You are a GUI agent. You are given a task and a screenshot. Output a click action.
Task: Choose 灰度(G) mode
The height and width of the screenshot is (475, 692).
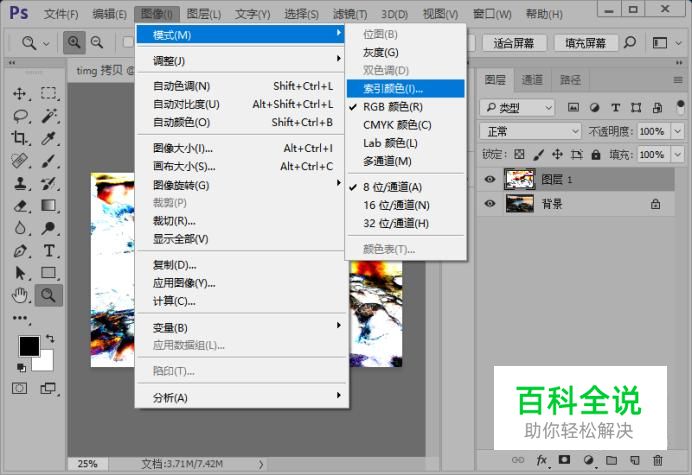pos(406,53)
